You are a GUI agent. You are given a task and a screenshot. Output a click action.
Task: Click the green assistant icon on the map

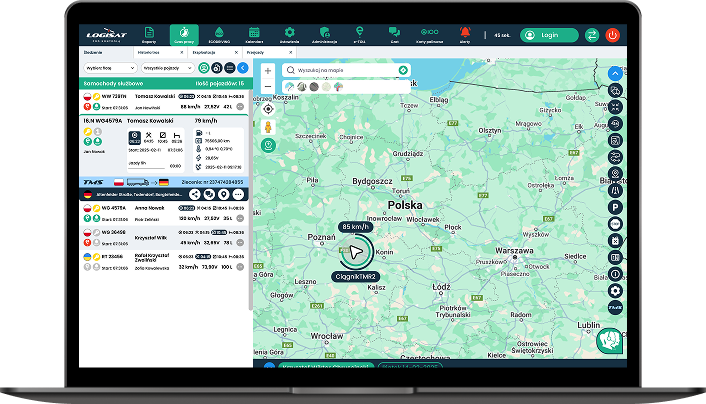coord(609,340)
